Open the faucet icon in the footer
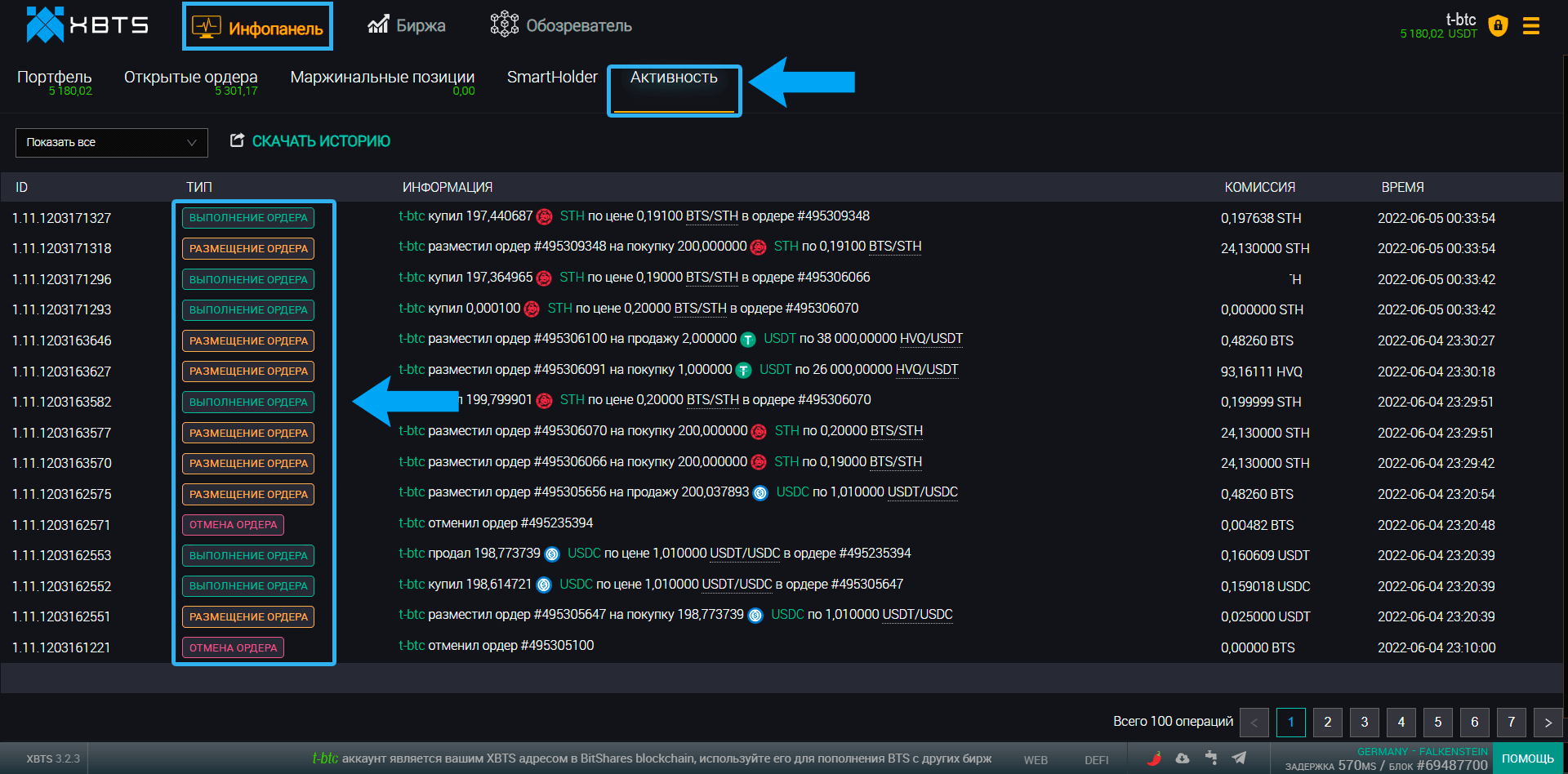Screen dimensions: 1568x774 [1211, 758]
